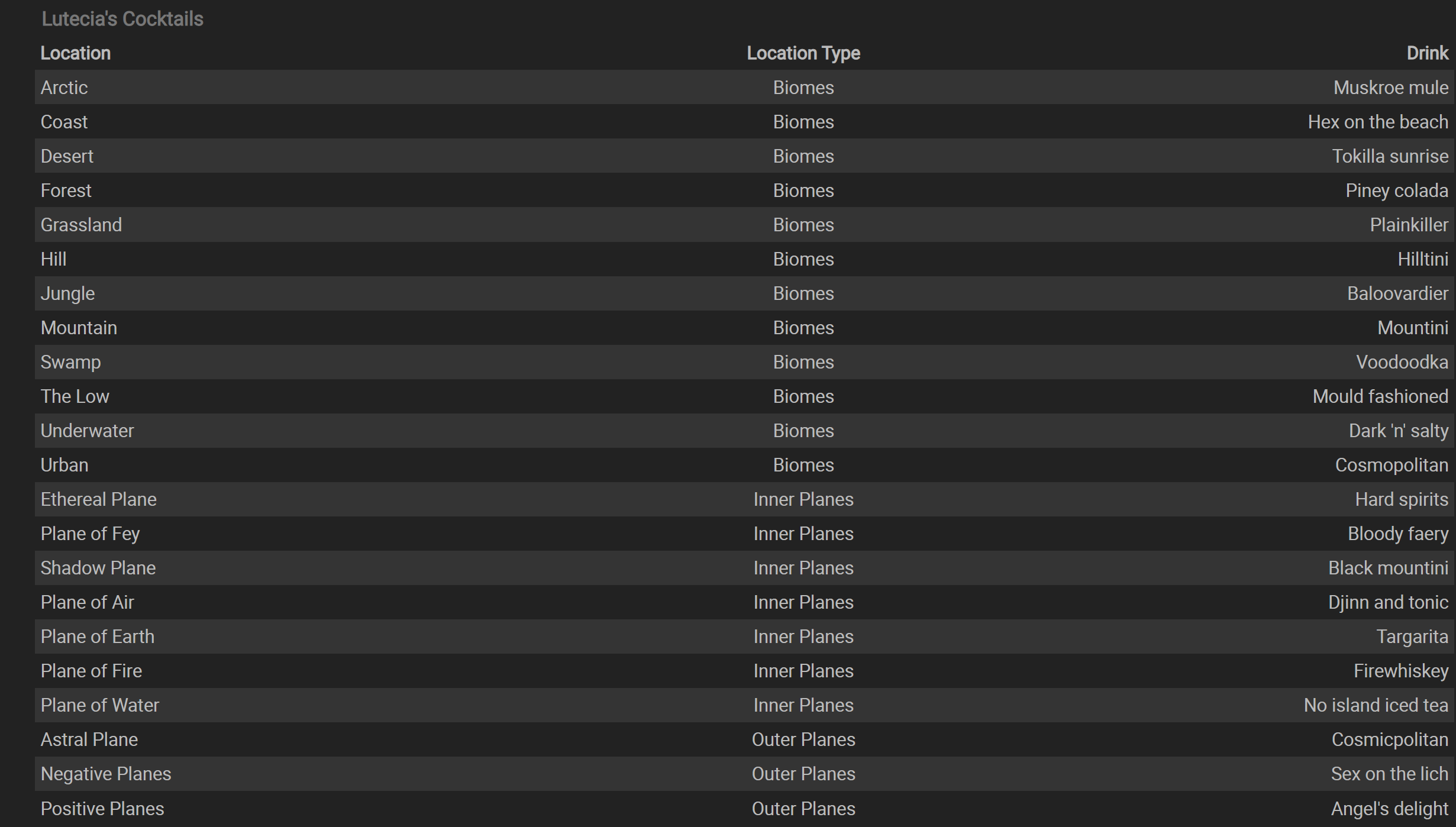Viewport: 1456px width, 827px height.
Task: Click Inner Planes in Plane of Air row
Action: pyautogui.click(x=803, y=602)
